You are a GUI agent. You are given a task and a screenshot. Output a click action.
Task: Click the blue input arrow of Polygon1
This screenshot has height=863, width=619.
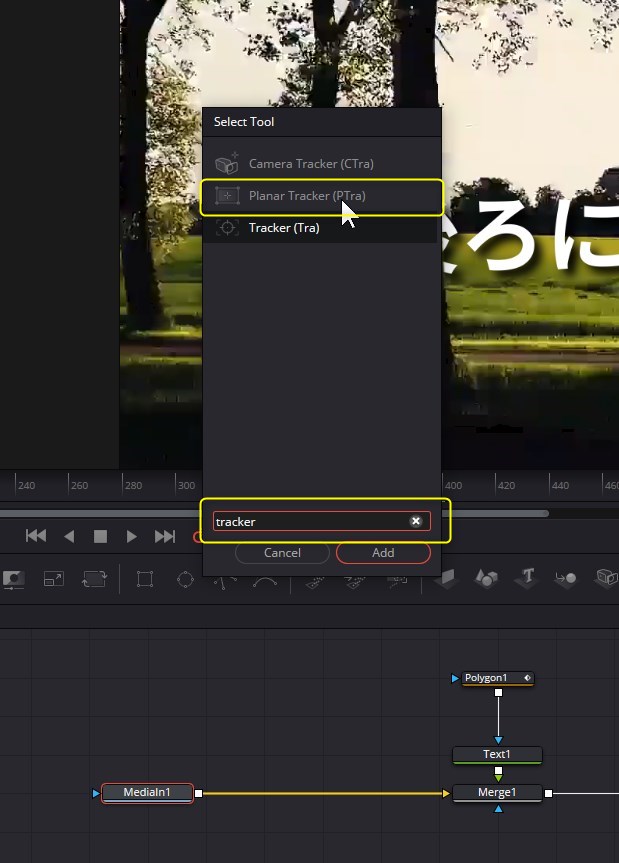(x=455, y=678)
